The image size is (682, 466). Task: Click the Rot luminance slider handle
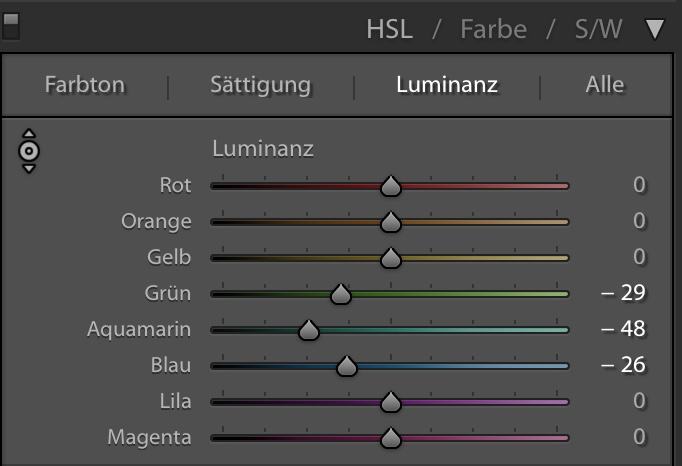pyautogui.click(x=391, y=186)
